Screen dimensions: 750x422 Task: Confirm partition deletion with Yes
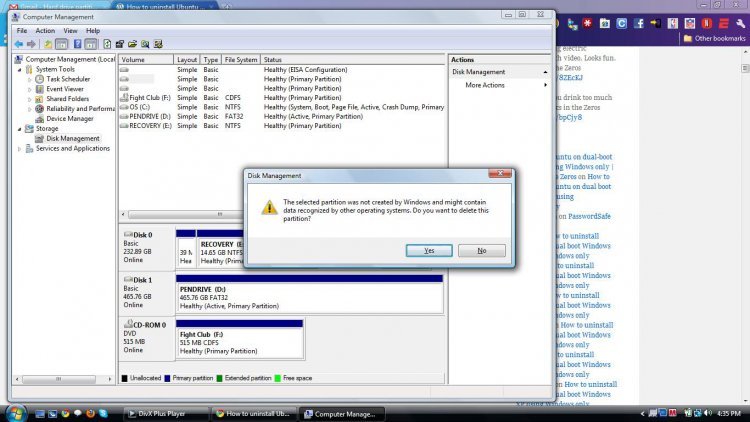coord(429,251)
